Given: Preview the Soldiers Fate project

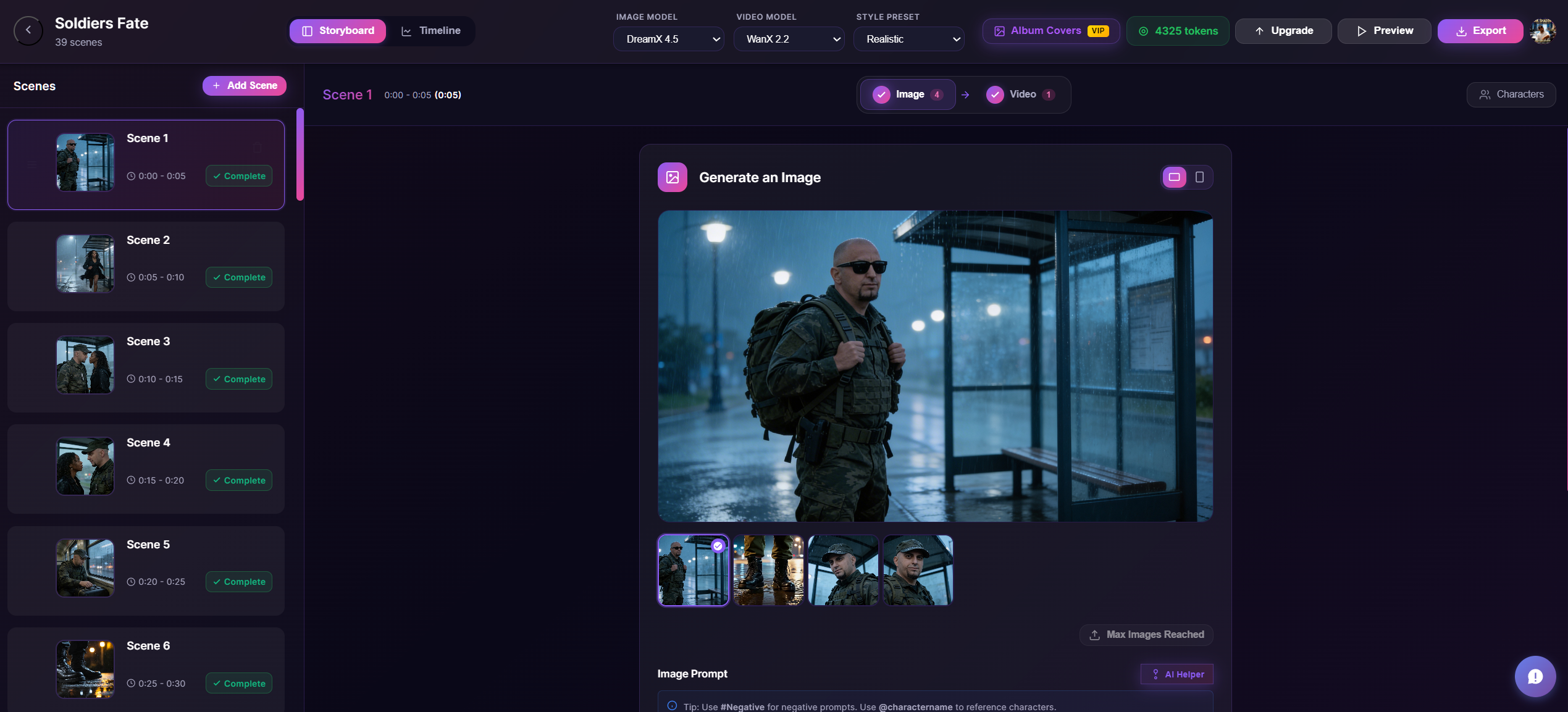Looking at the screenshot, I should click(1384, 30).
